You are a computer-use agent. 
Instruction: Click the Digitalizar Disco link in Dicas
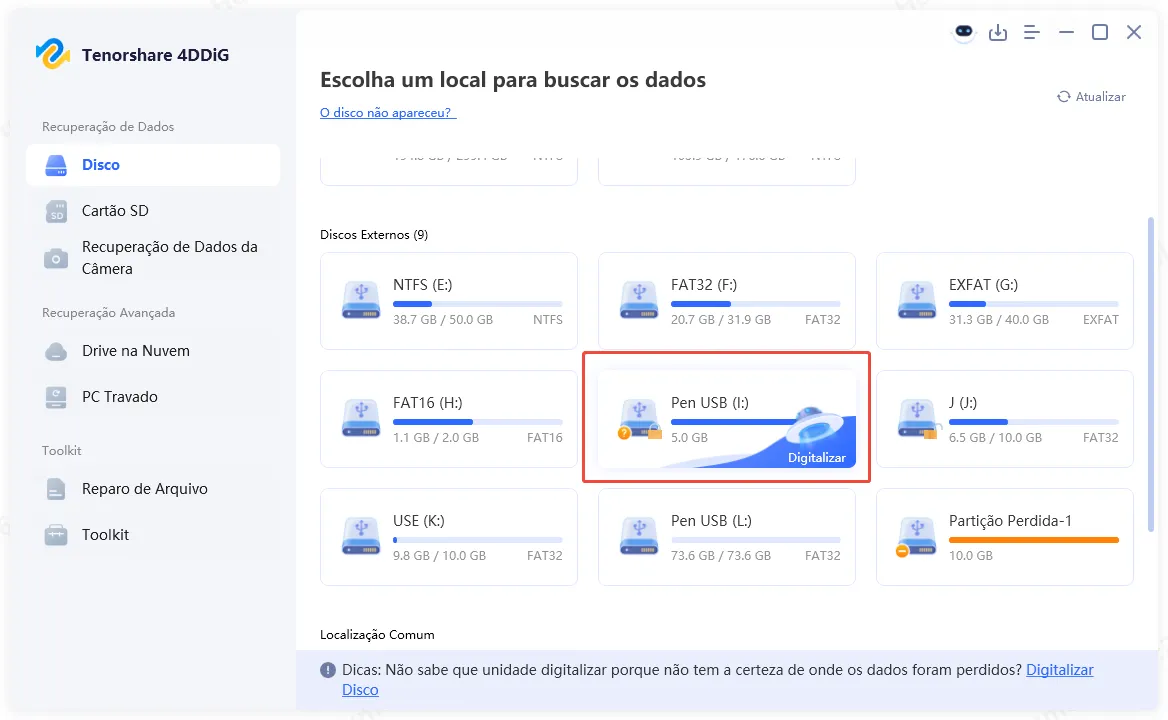[x=1060, y=669]
